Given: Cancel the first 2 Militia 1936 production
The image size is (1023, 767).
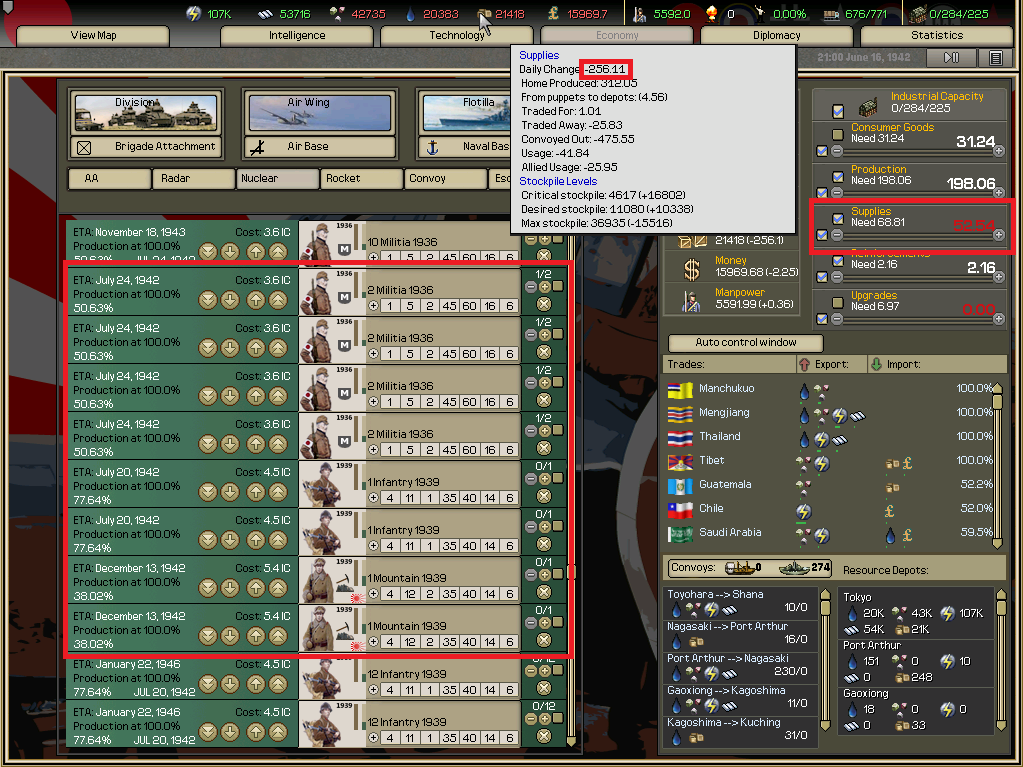Looking at the screenshot, I should tap(543, 304).
